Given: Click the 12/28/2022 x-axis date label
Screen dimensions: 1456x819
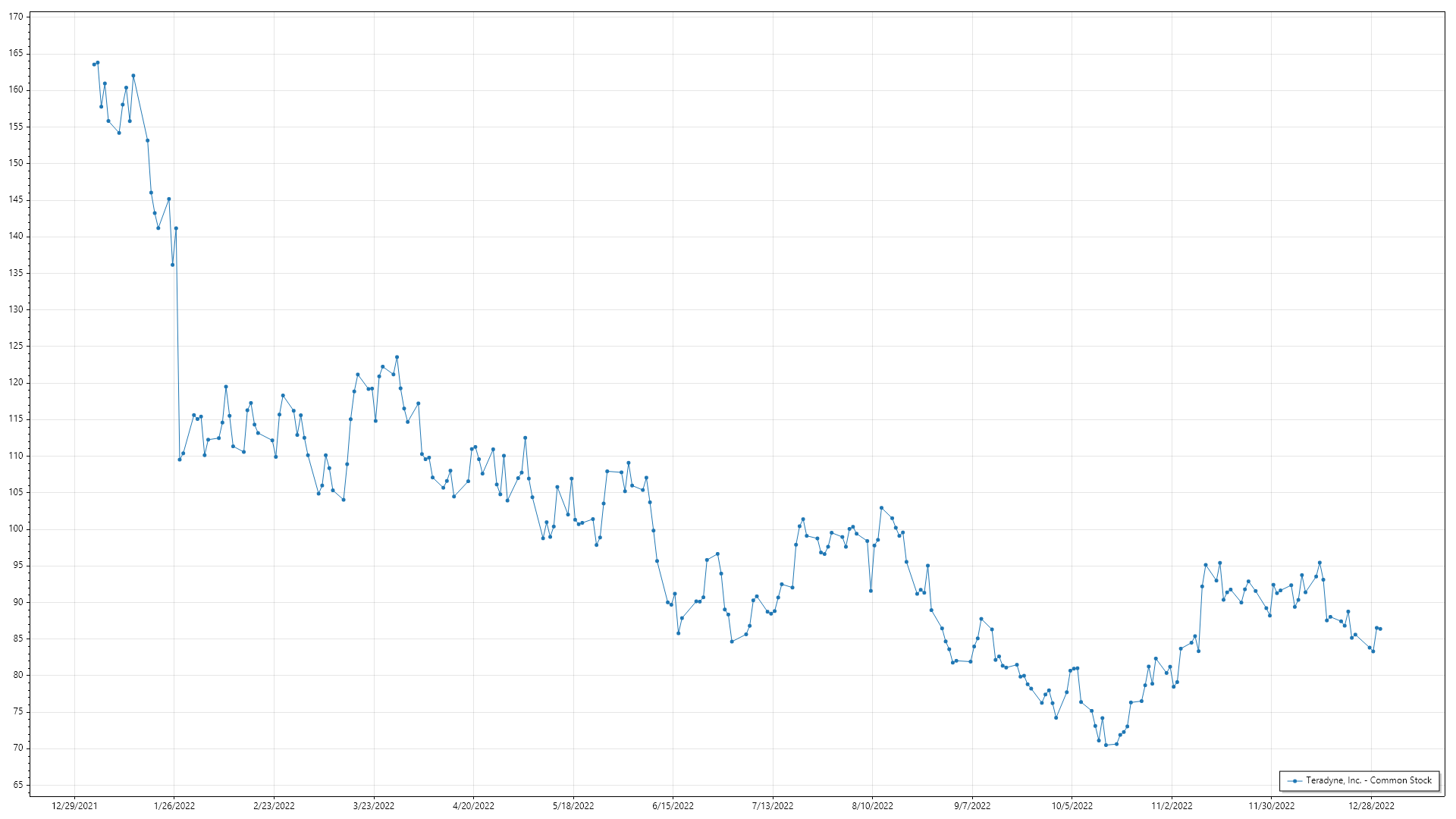Looking at the screenshot, I should (1371, 805).
